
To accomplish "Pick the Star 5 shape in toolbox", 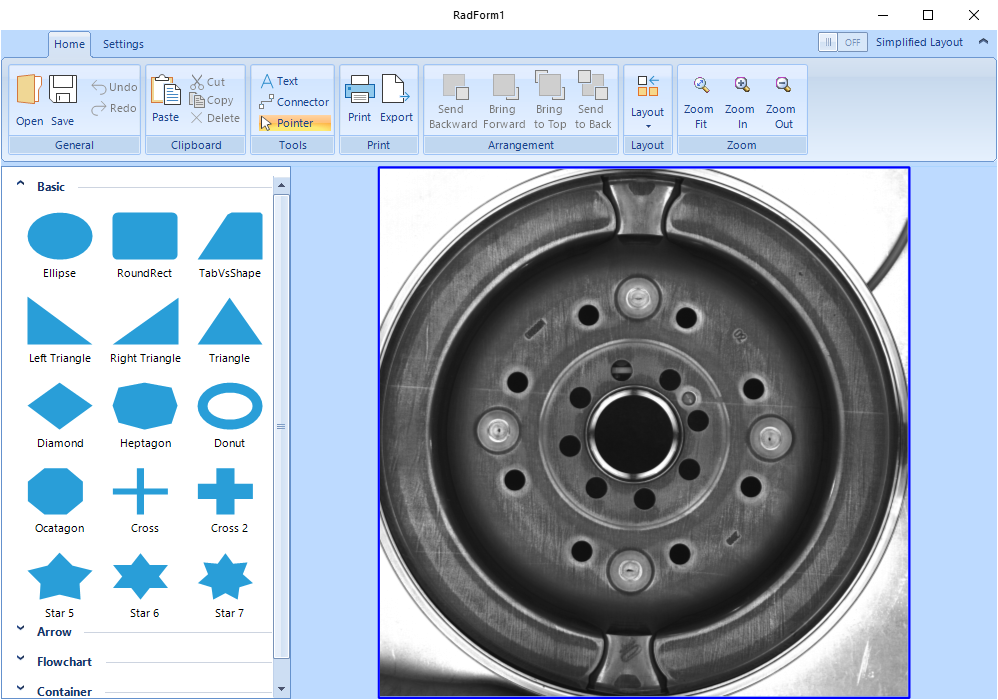I will 59,580.
